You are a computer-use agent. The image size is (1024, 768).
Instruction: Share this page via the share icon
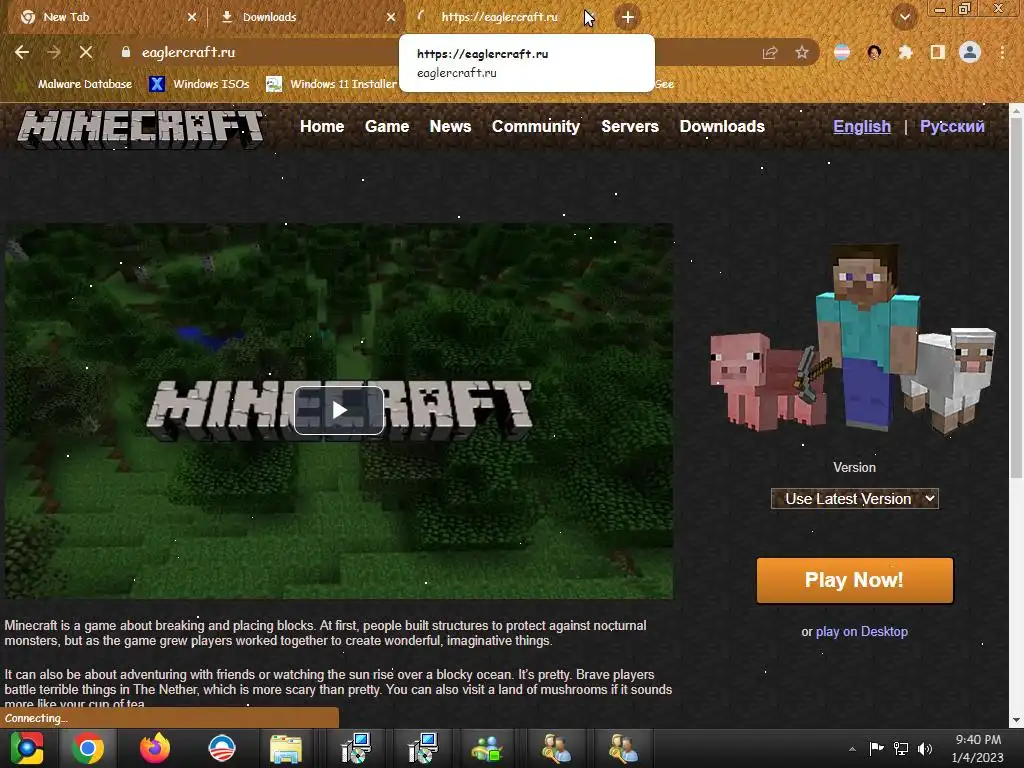[x=770, y=52]
